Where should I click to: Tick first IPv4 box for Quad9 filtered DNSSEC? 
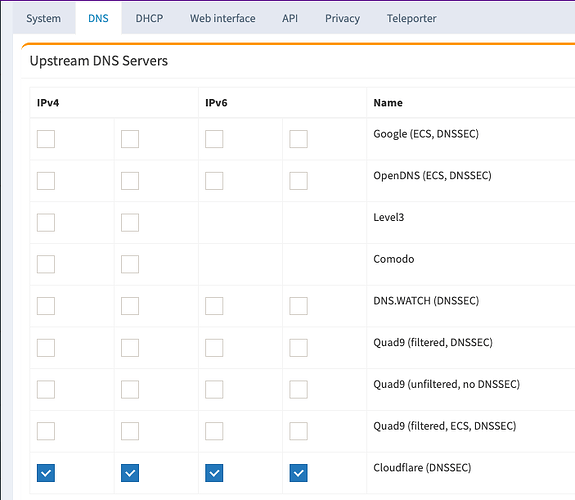click(46, 348)
